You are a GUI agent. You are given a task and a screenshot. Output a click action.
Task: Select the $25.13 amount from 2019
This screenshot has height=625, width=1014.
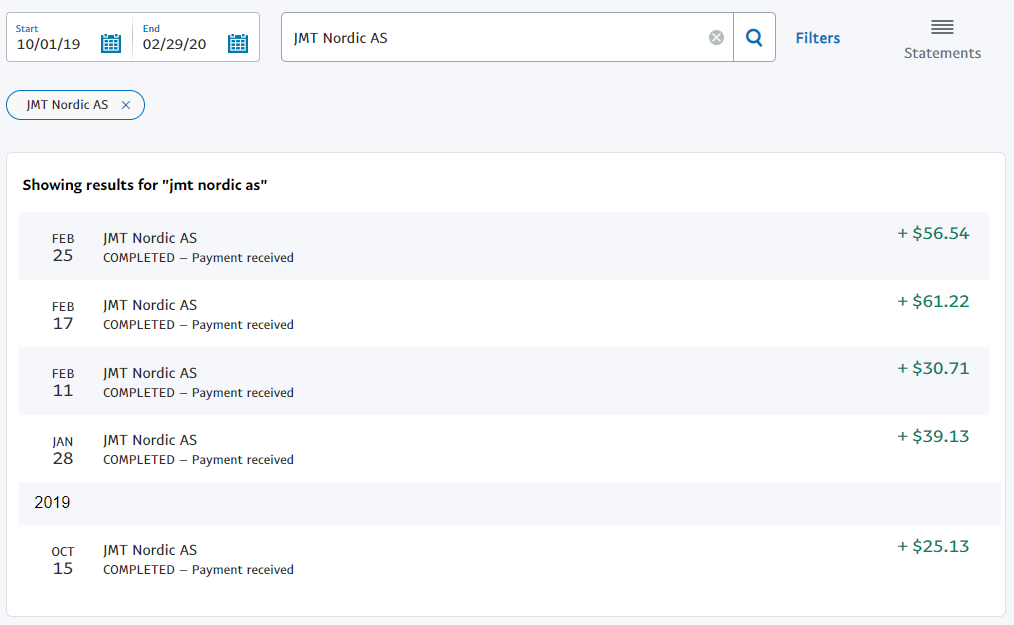point(933,547)
